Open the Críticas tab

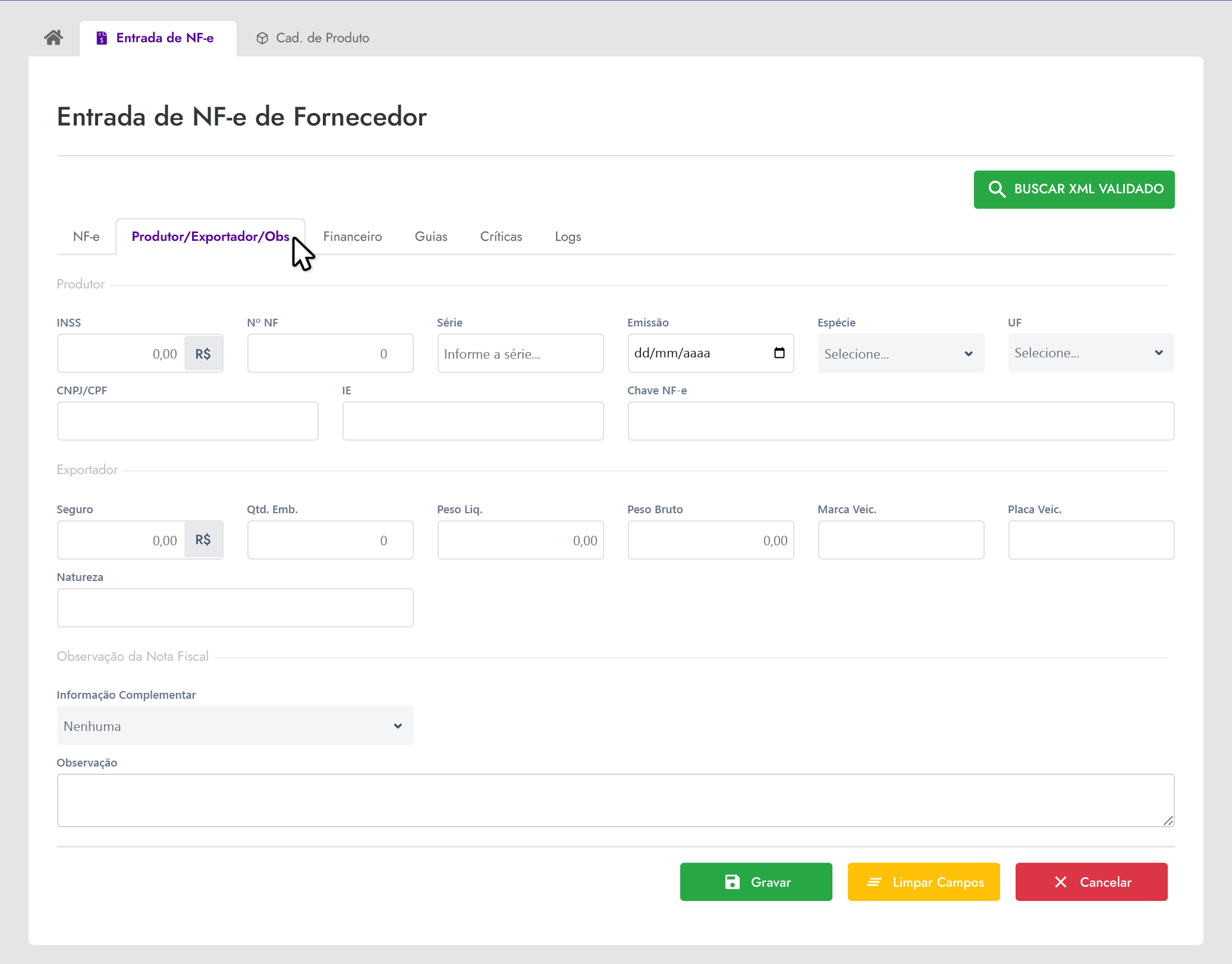click(501, 237)
